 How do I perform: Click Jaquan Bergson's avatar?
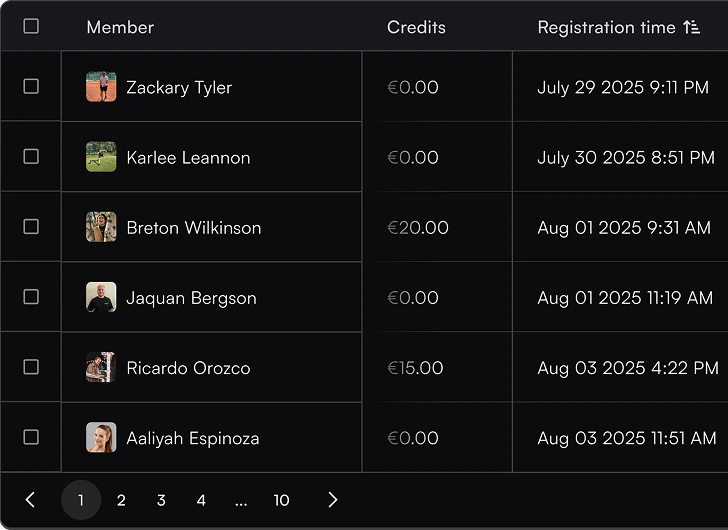click(101, 297)
